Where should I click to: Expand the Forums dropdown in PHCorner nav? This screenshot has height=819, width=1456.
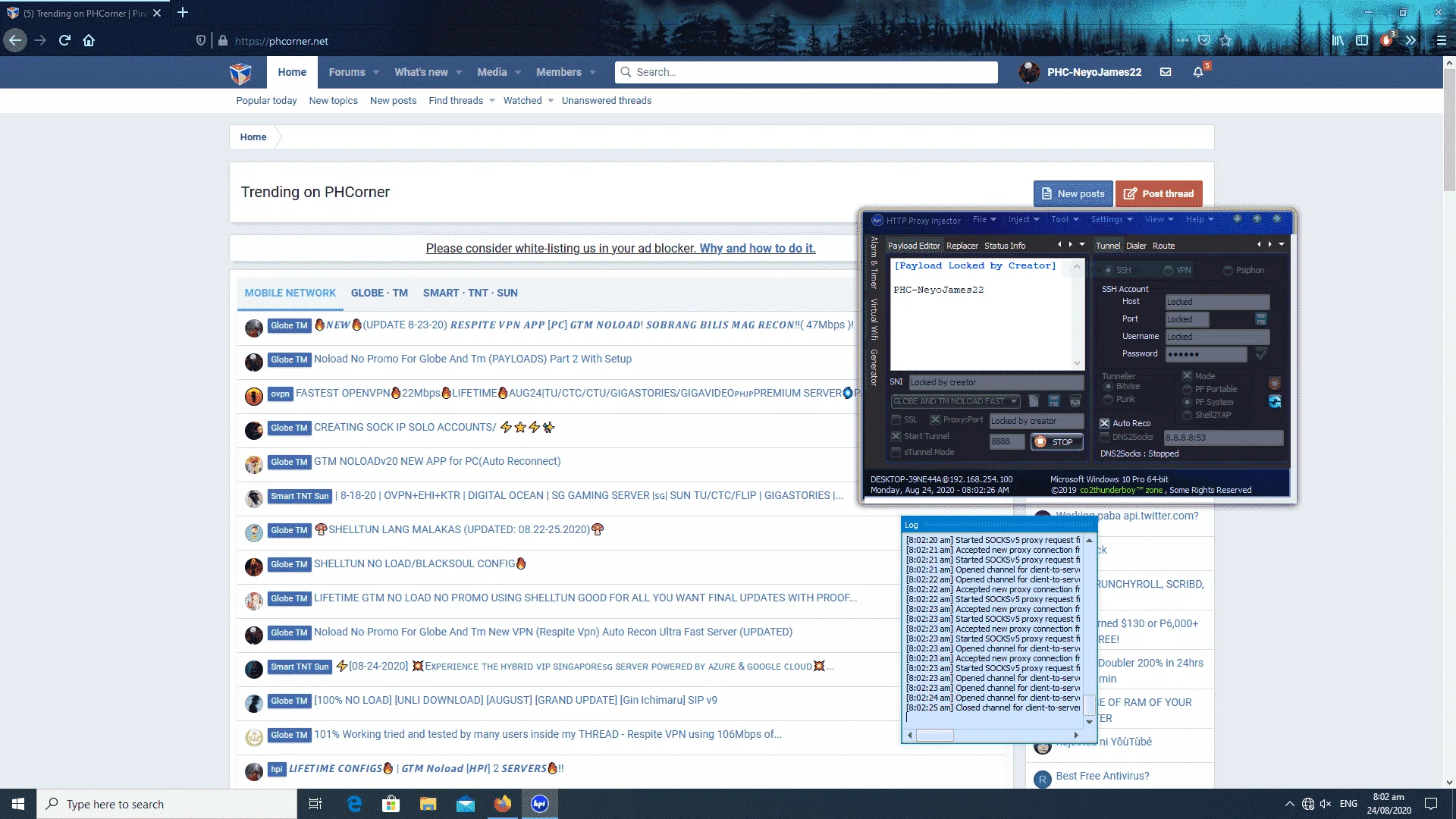coord(377,73)
